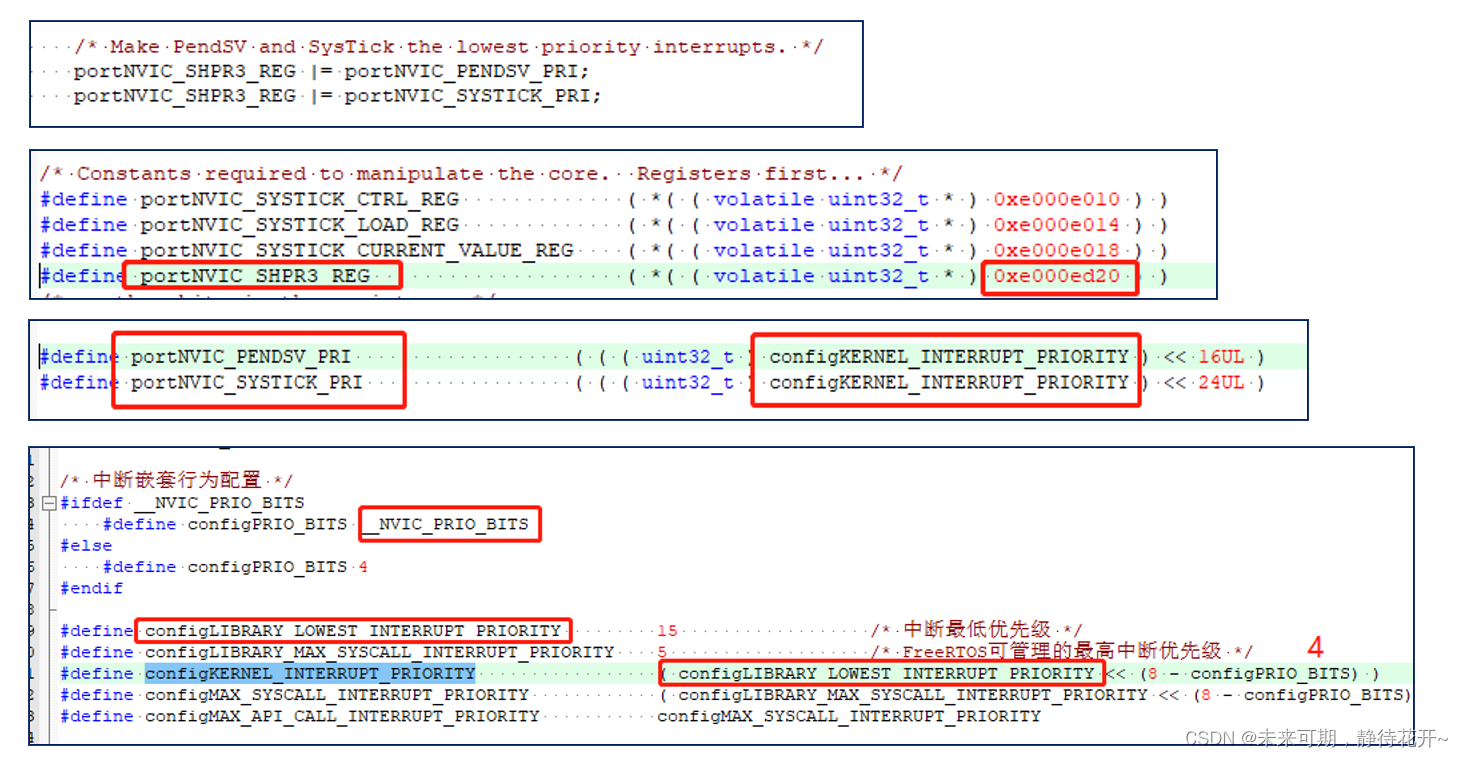Click the #else preprocessor directive
1463x757 pixels.
click(86, 545)
